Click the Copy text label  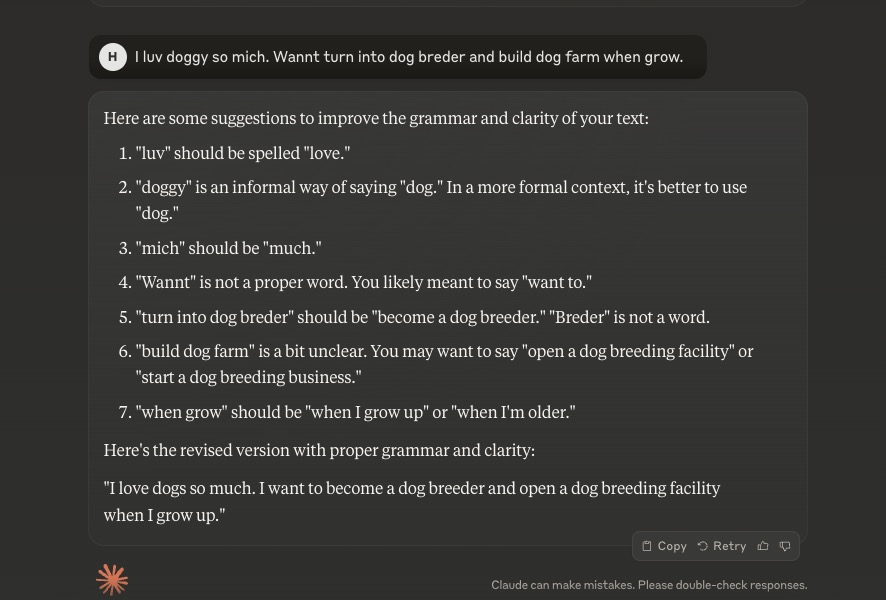[x=672, y=546]
